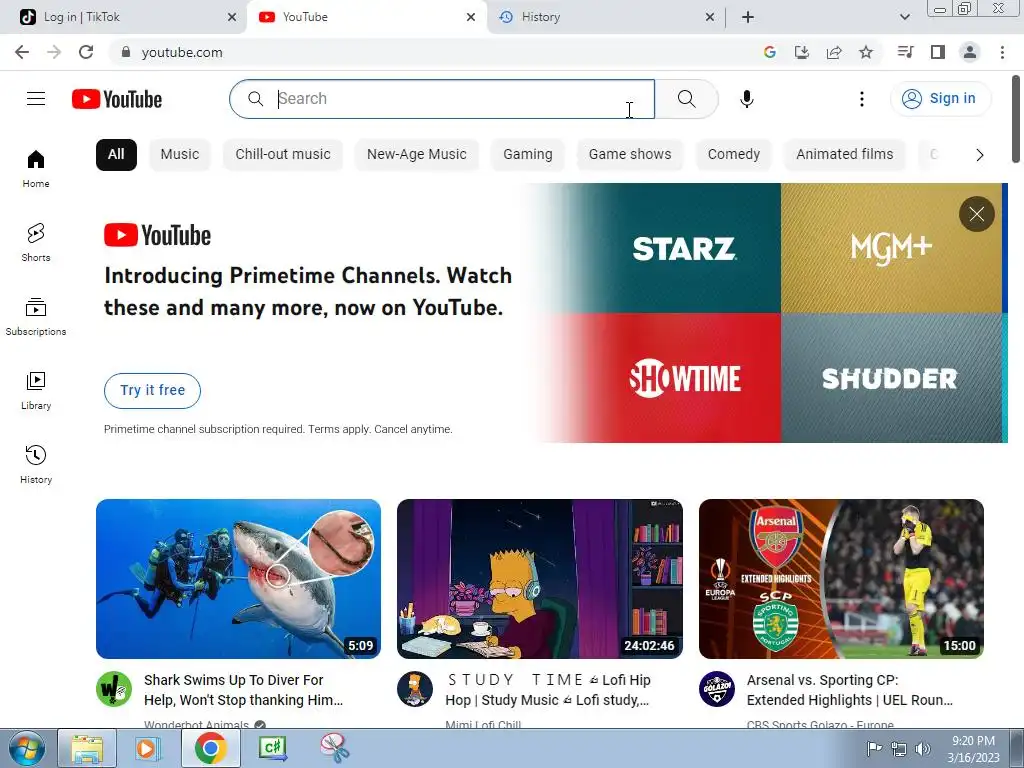1024x768 pixels.
Task: Filter by the Game shows chip
Action: pyautogui.click(x=630, y=155)
